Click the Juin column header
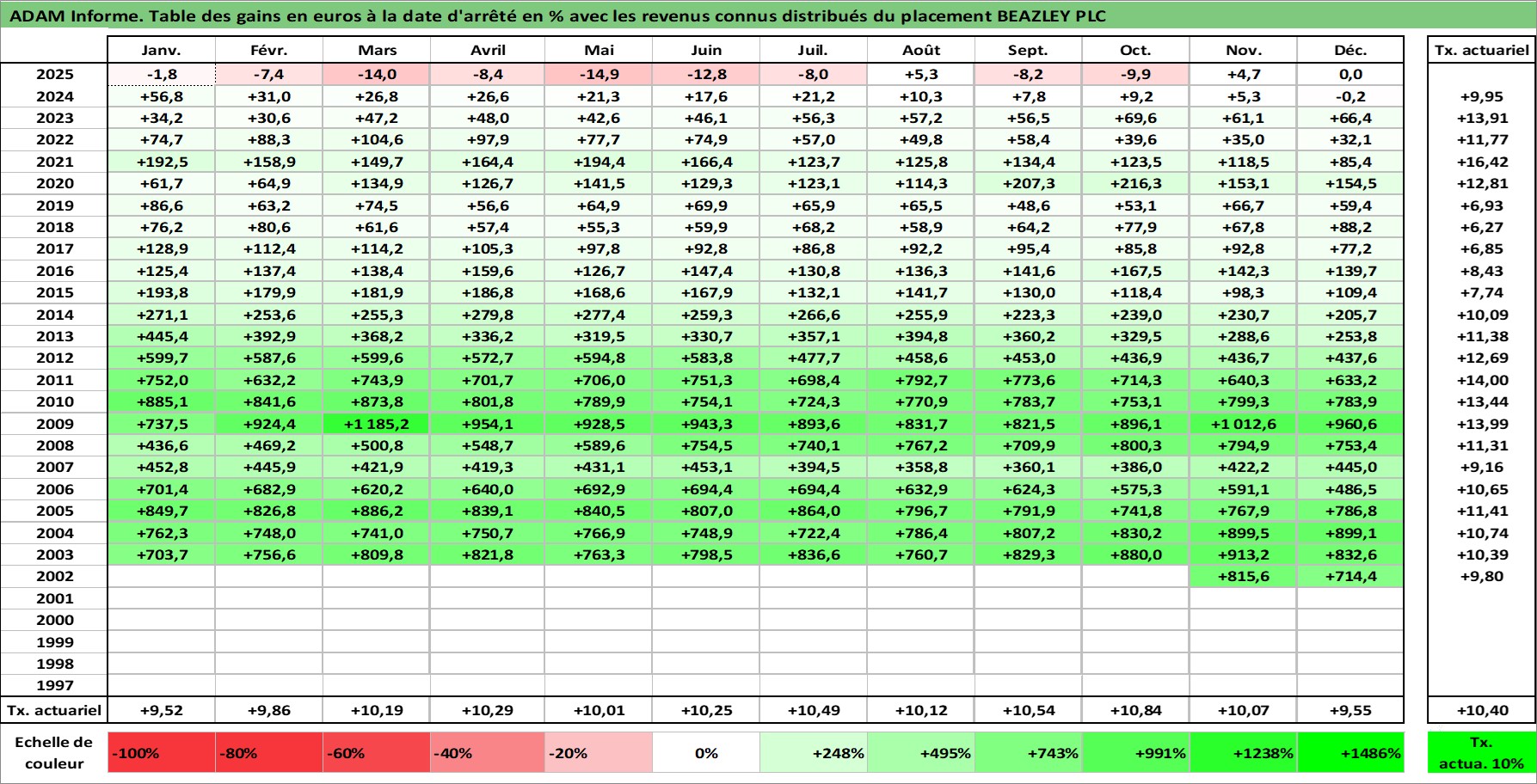Screen dimensions: 1537x784 pyautogui.click(x=706, y=51)
